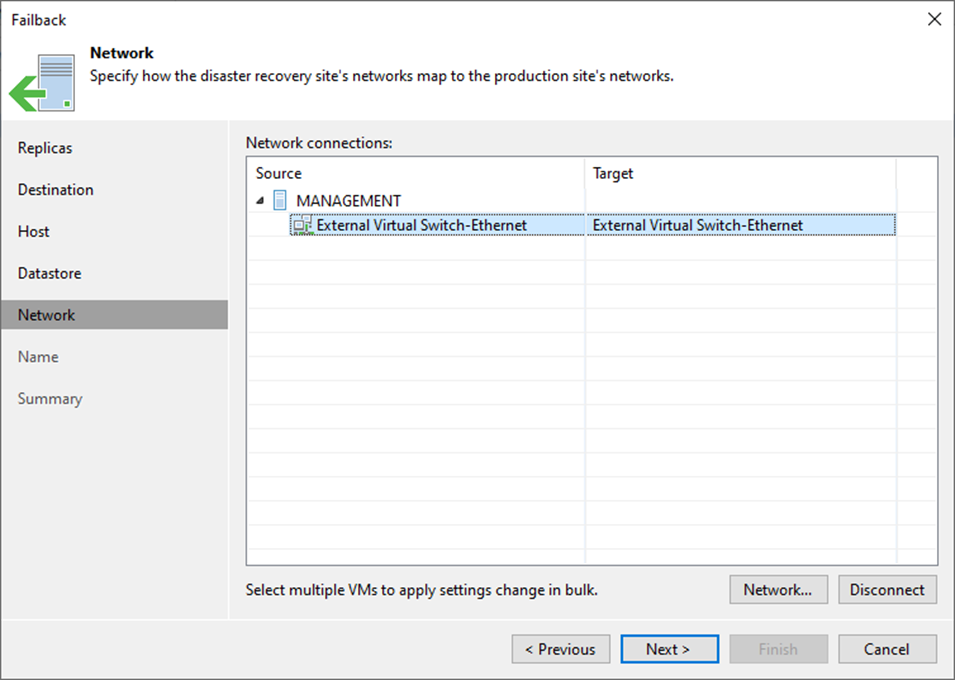Click the target External Virtual Switch-Ethernet cell

[697, 226]
